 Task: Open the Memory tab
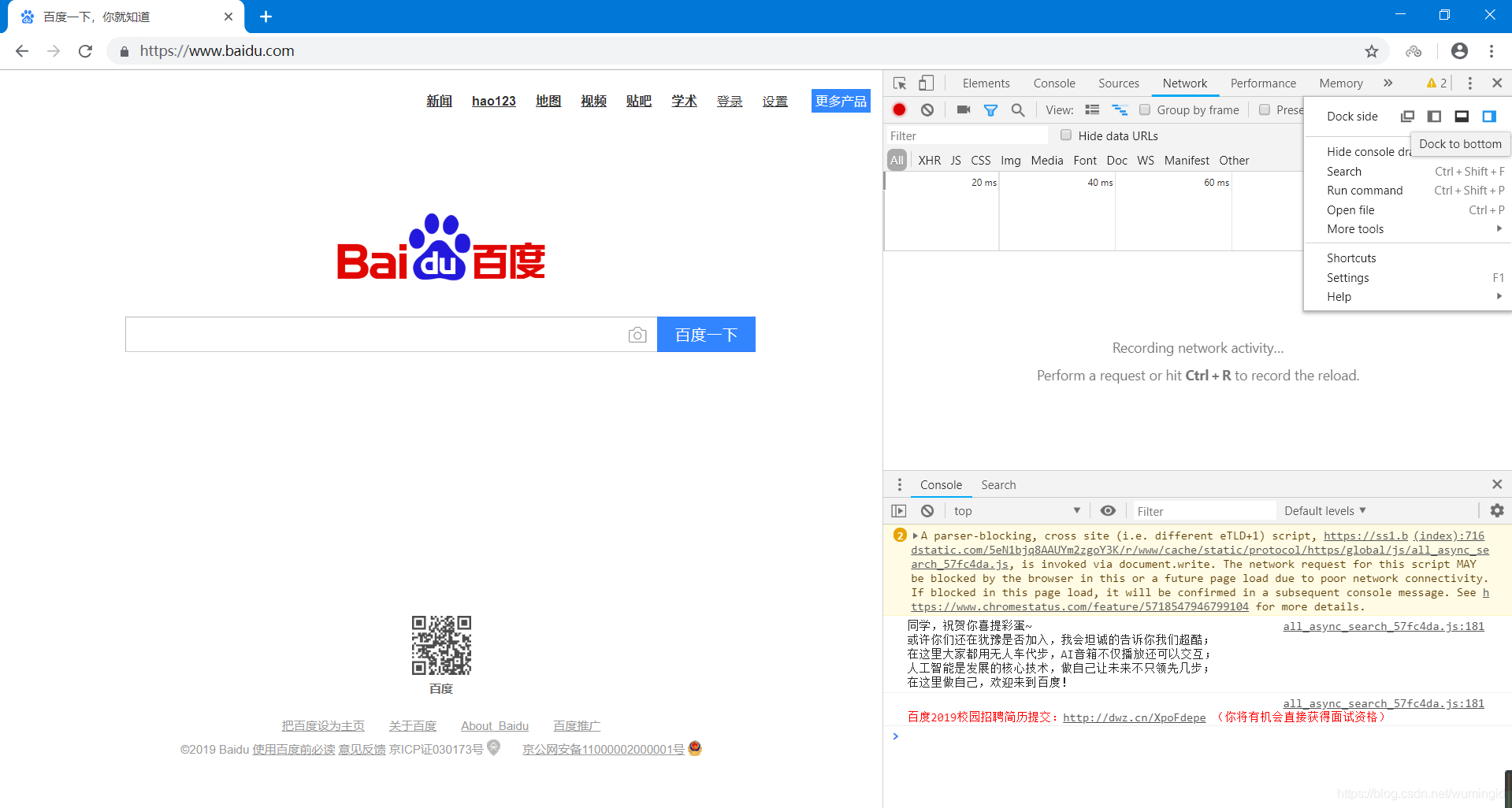pos(1340,83)
